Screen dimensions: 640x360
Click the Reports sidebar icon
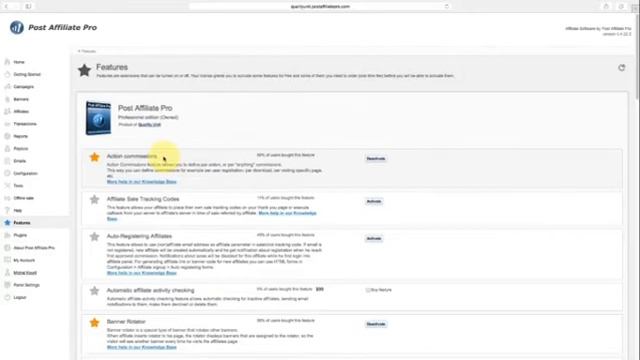click(7, 136)
